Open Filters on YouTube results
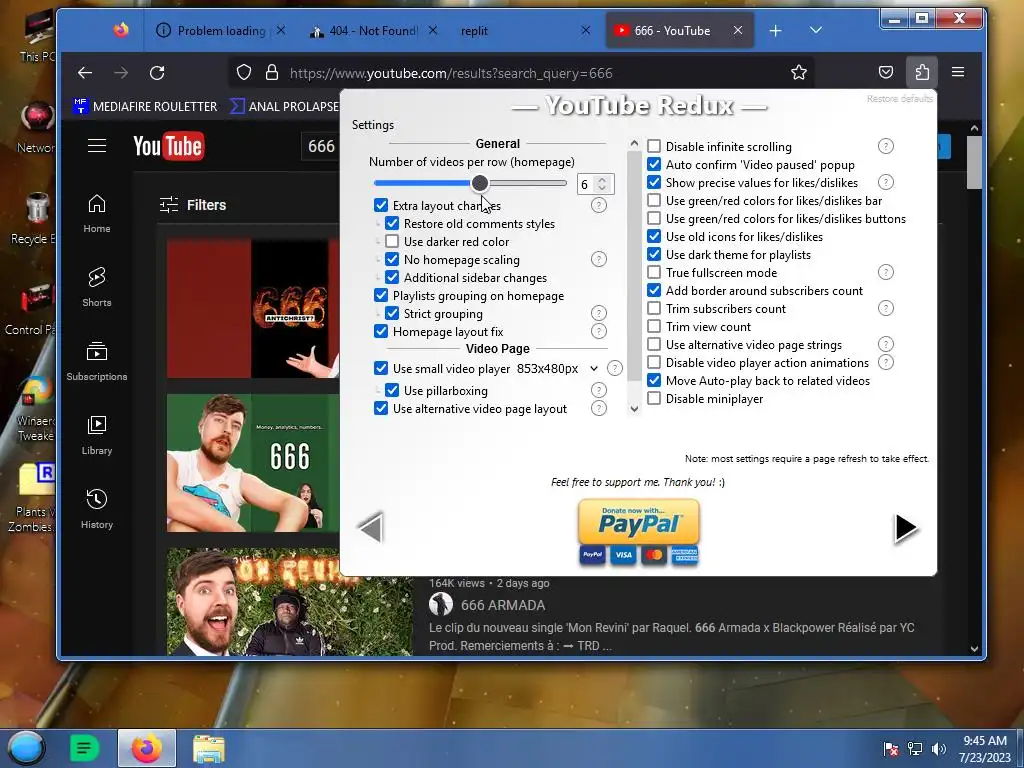This screenshot has height=768, width=1024. click(x=193, y=205)
